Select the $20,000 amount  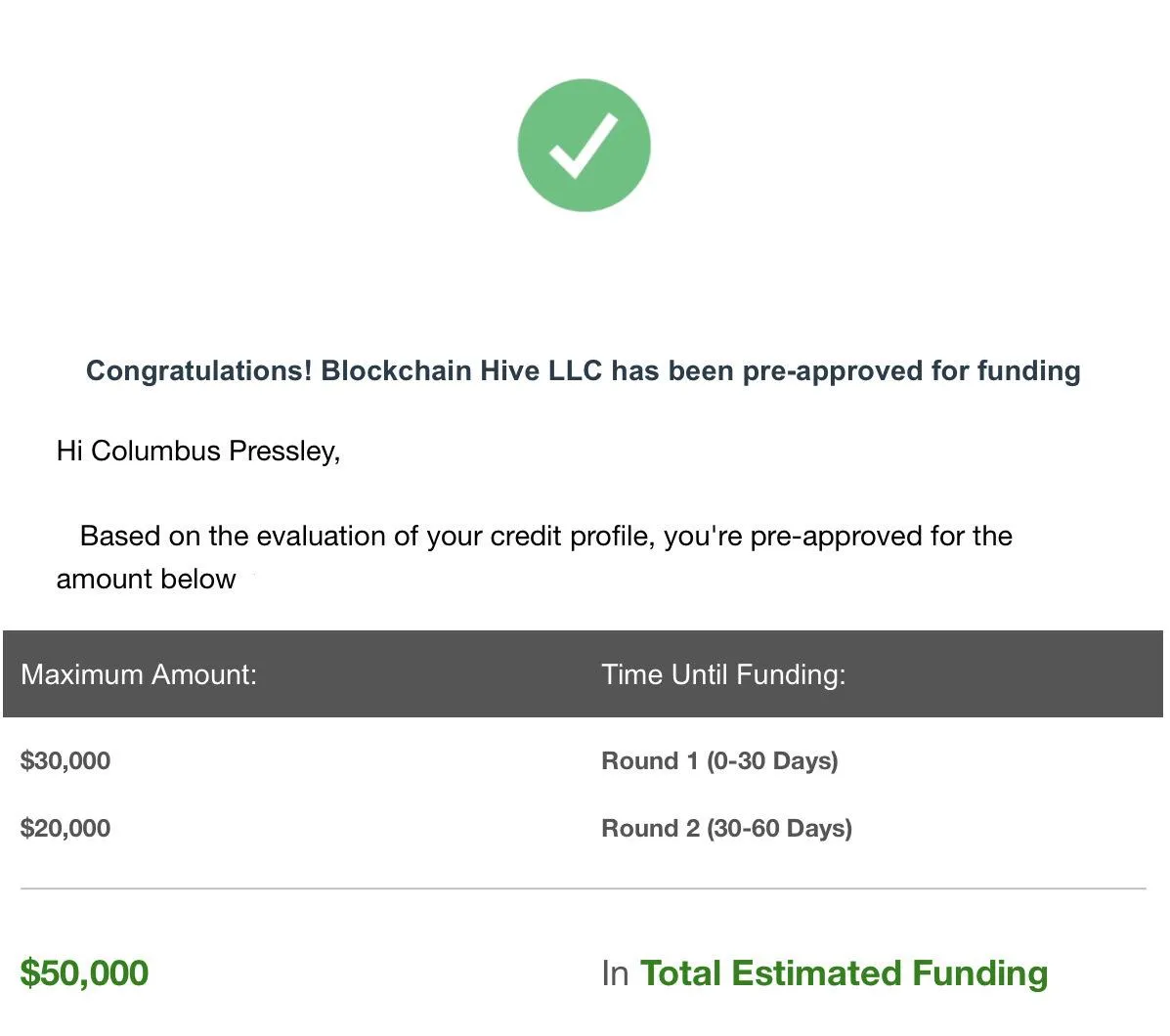coord(65,828)
